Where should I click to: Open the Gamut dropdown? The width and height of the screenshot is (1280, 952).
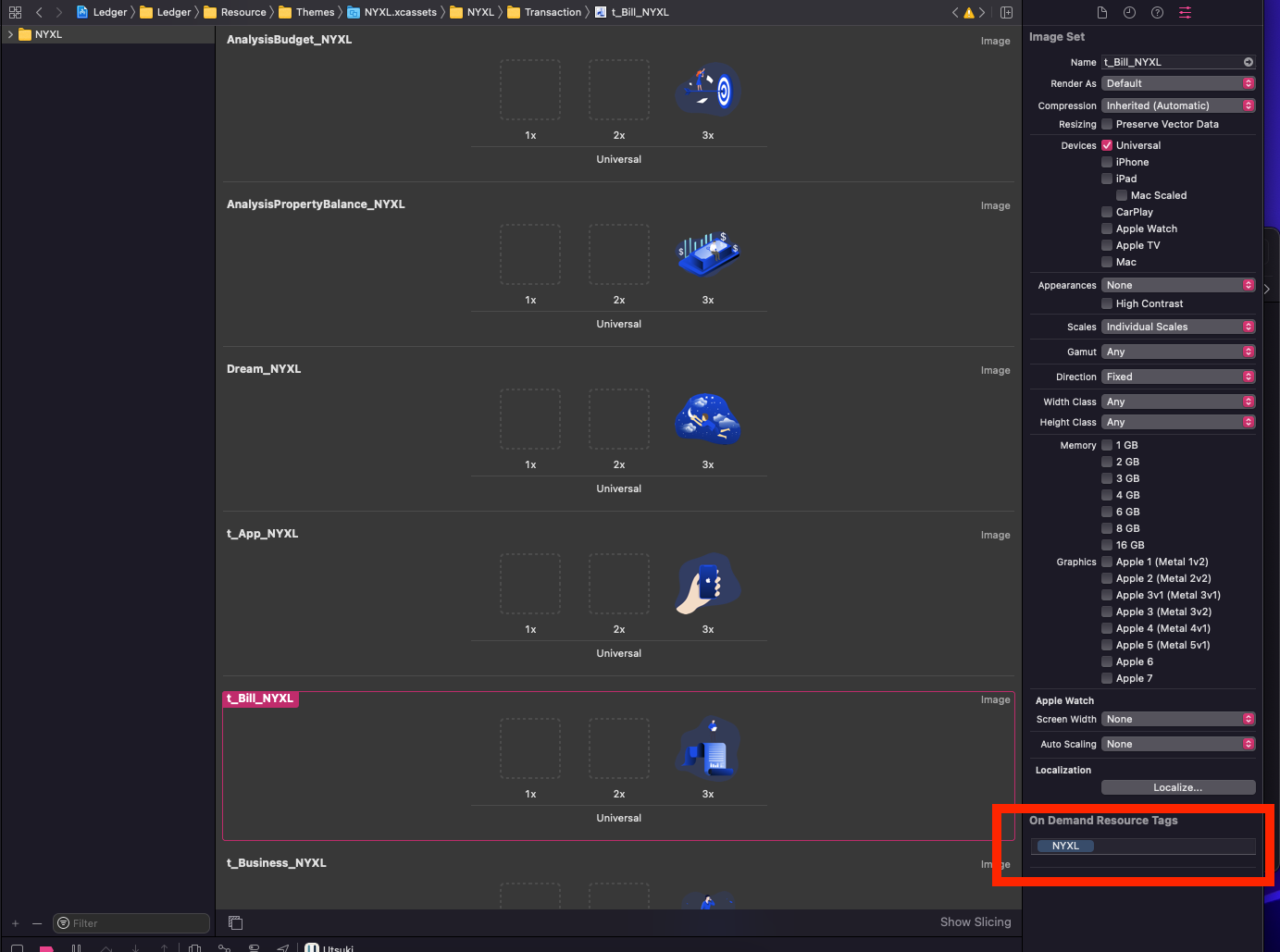(x=1178, y=352)
